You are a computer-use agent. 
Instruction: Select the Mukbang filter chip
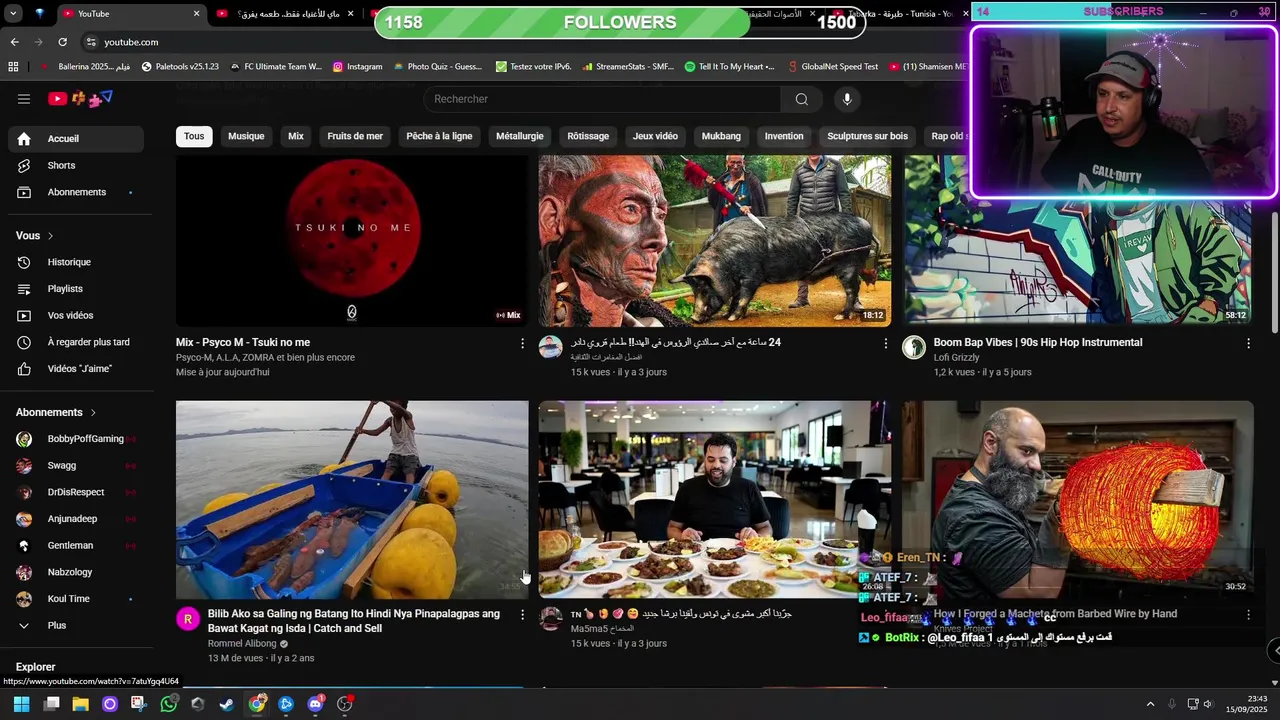pyautogui.click(x=721, y=136)
